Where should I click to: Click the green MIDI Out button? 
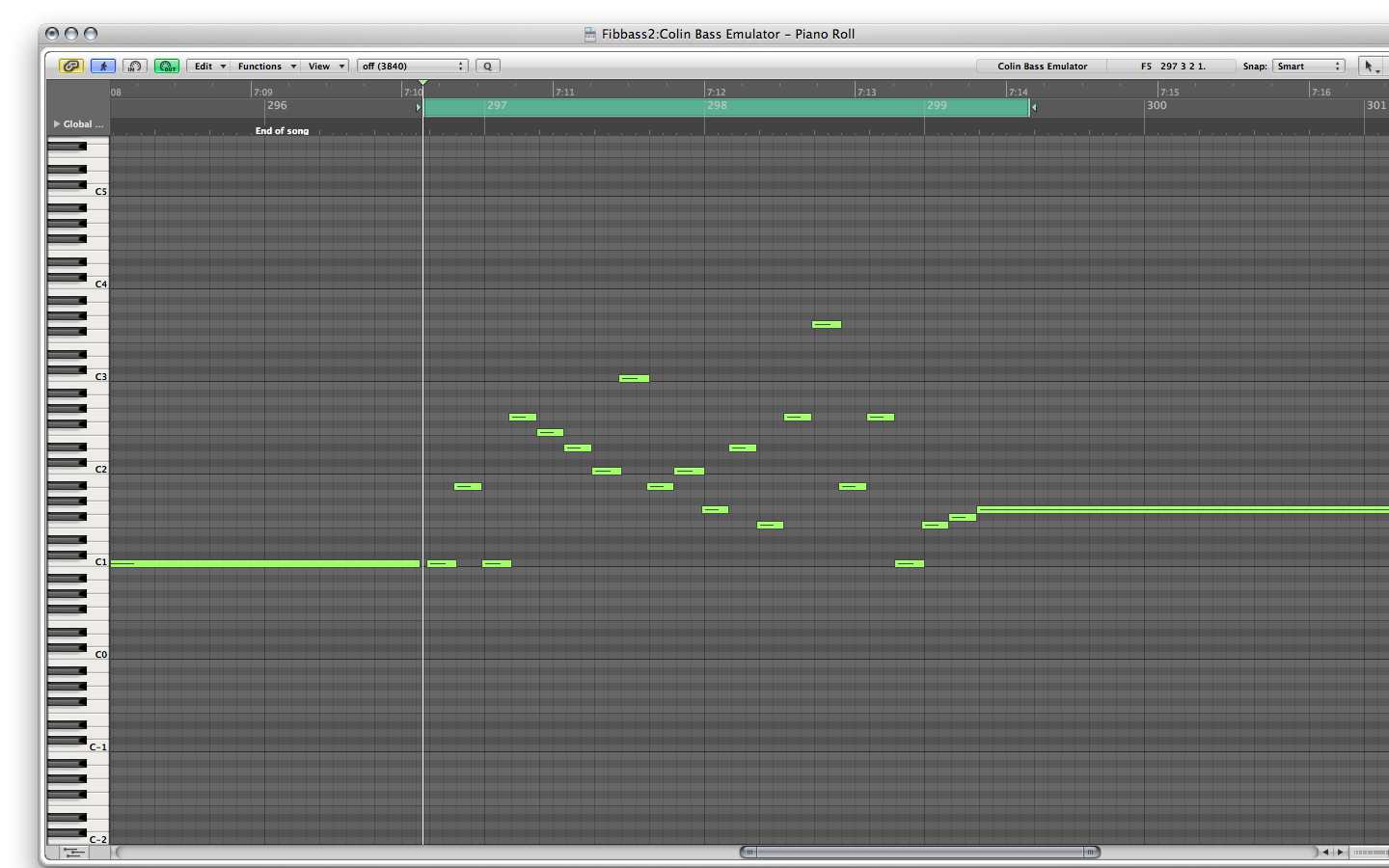click(167, 67)
